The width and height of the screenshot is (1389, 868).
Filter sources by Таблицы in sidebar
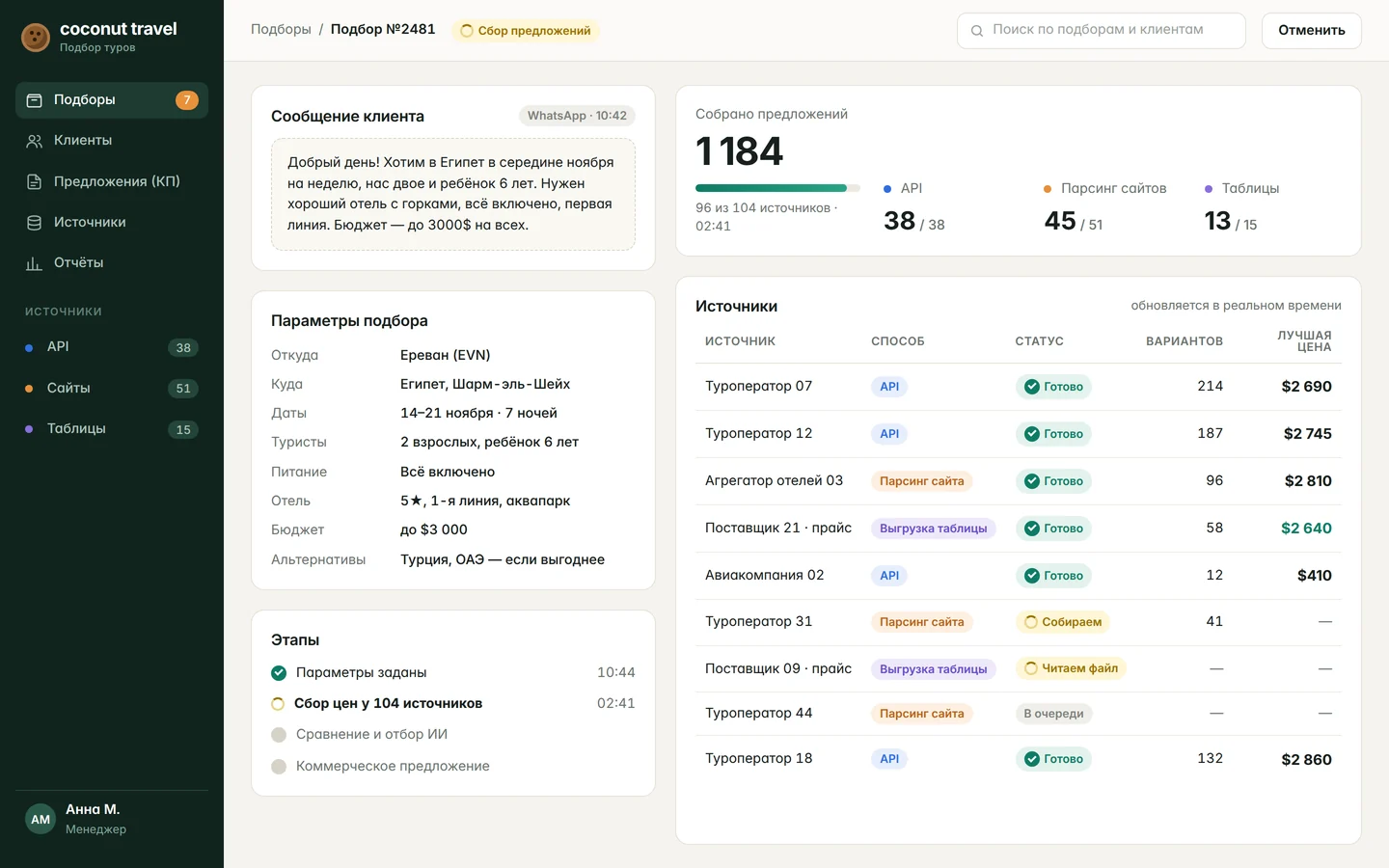[x=112, y=429]
